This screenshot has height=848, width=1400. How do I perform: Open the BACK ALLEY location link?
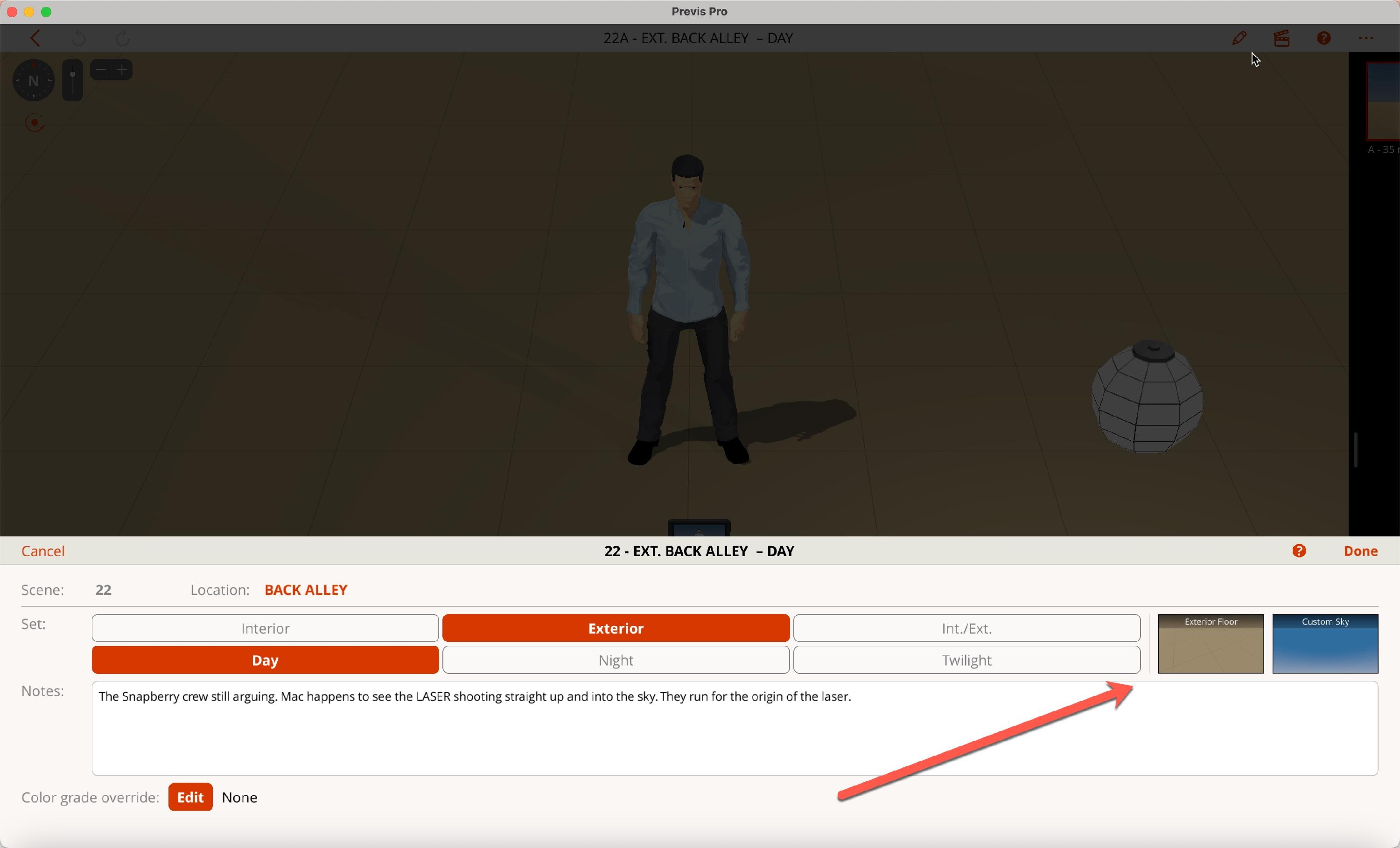[305, 590]
